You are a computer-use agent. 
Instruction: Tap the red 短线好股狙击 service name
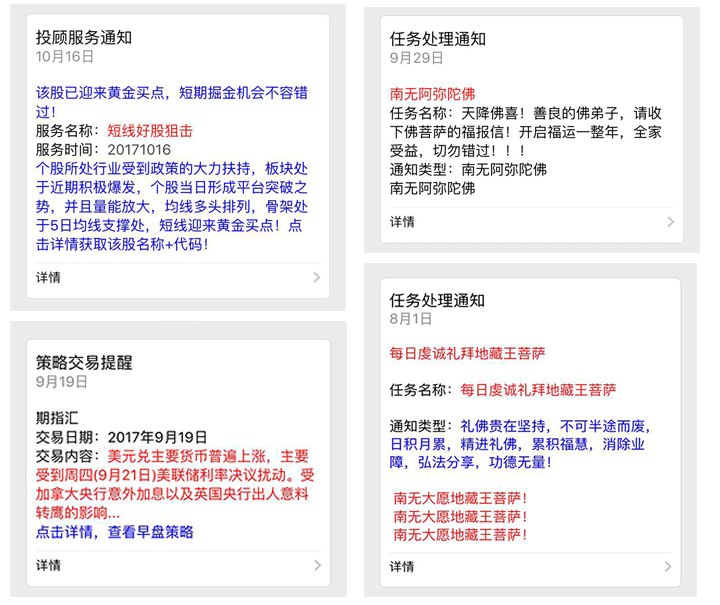coord(150,131)
